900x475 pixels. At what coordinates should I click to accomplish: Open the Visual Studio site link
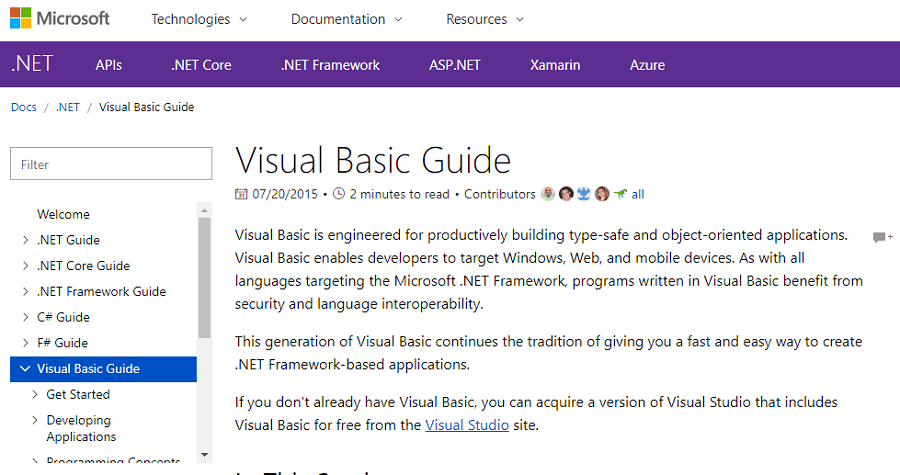(x=467, y=425)
